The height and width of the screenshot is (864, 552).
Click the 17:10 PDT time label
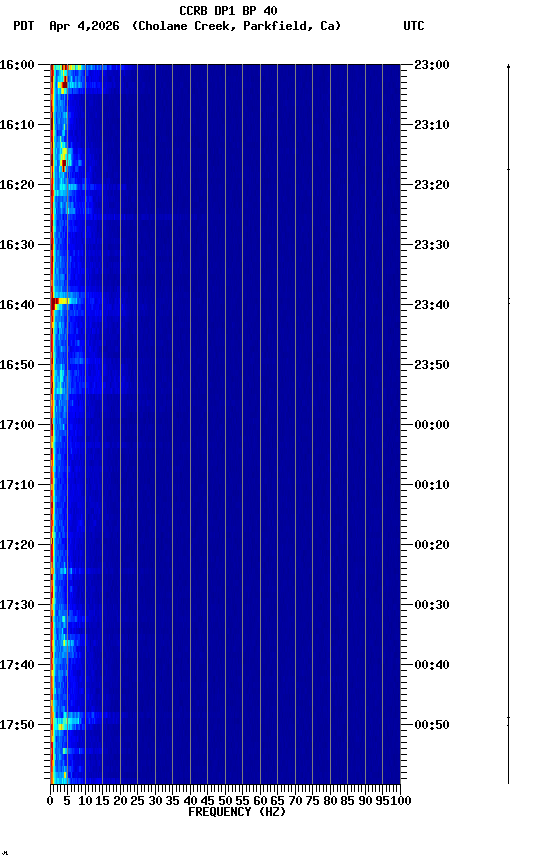click(17, 485)
